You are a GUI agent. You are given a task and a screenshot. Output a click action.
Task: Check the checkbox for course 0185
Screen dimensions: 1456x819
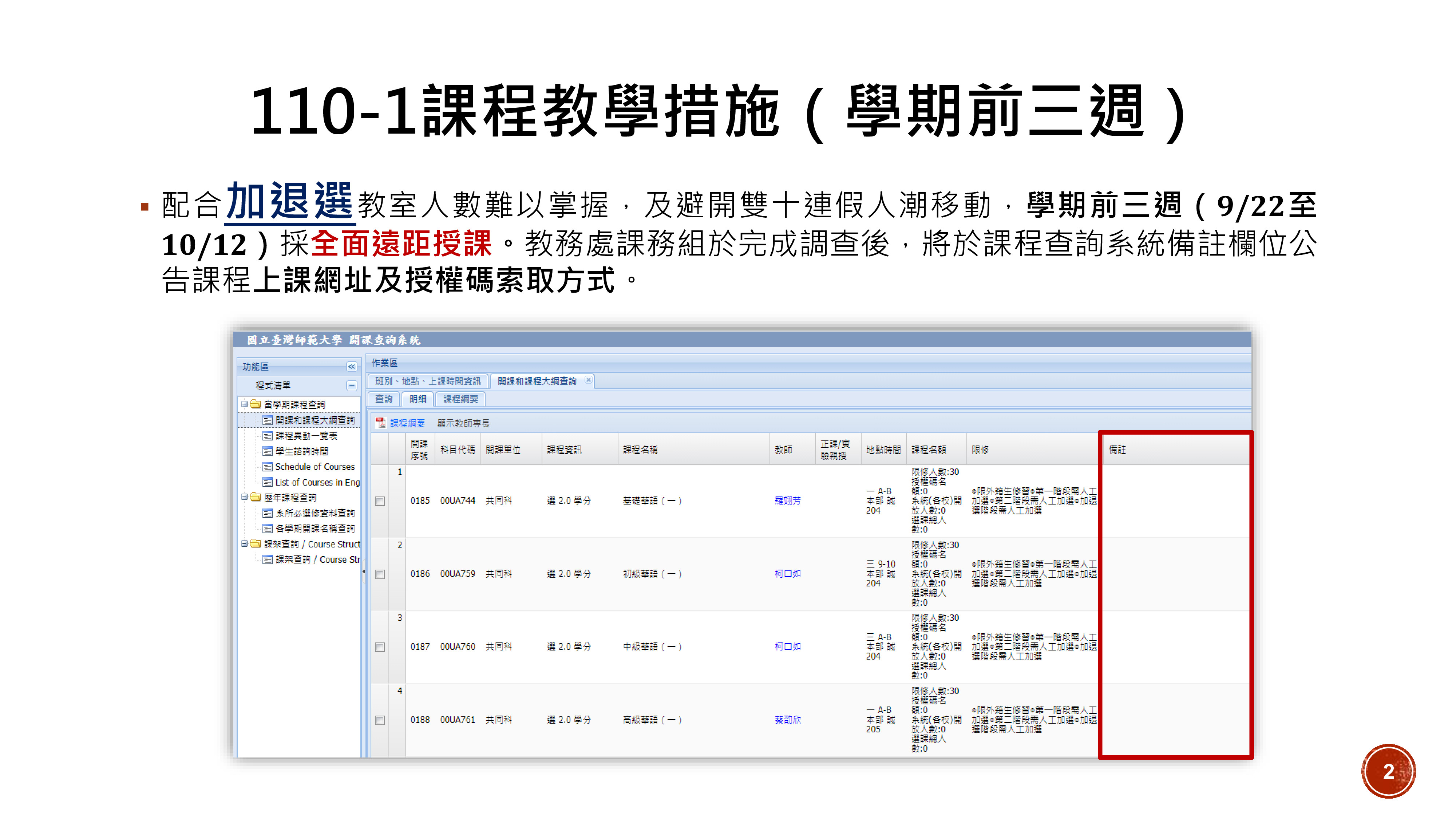coord(380,501)
